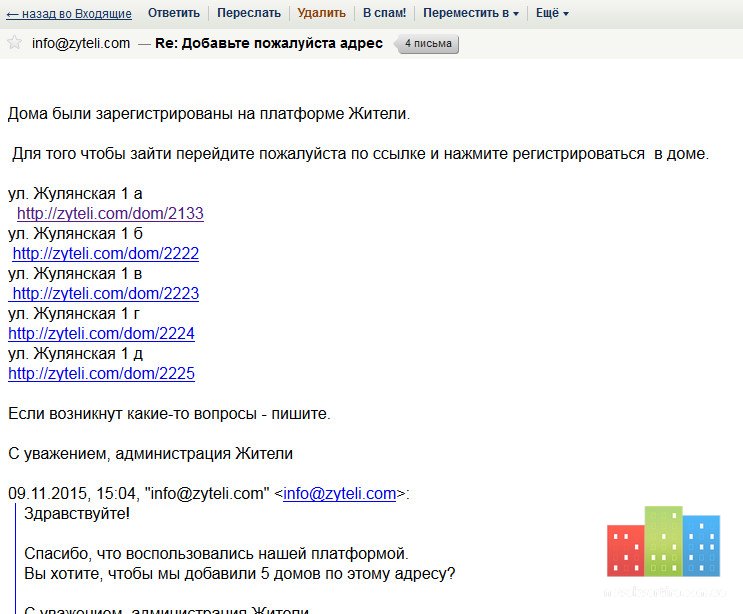
Task: Click the quoted info@zyteli.com mailto link
Action: [x=339, y=493]
